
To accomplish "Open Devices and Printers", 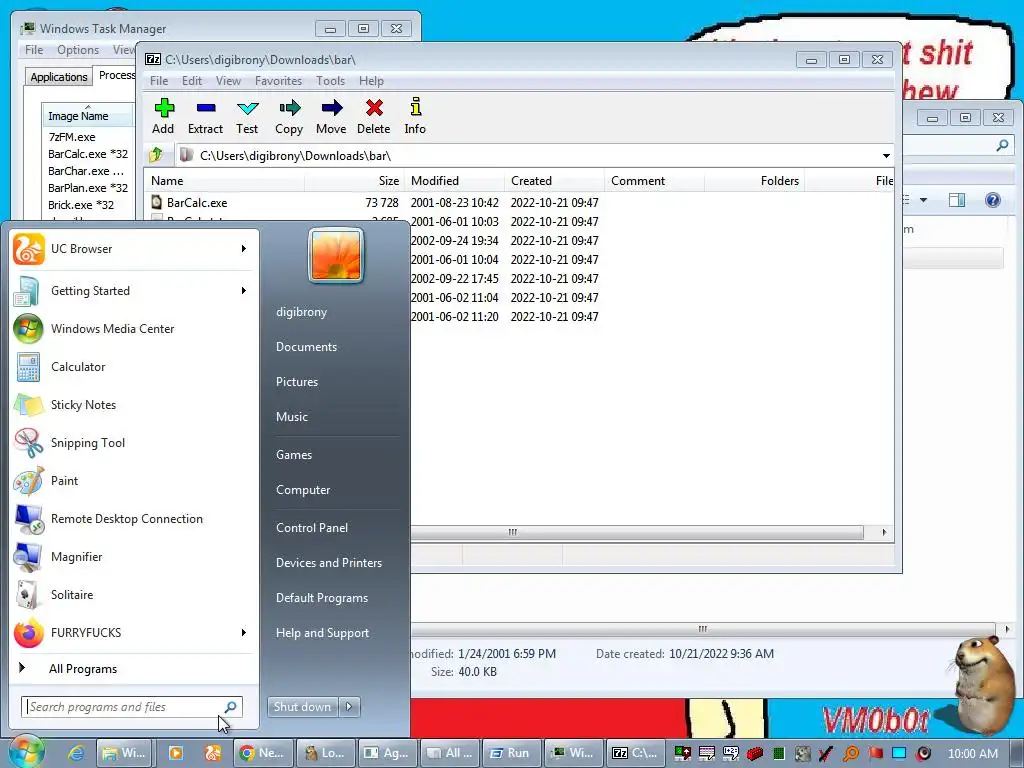I will tap(328, 563).
